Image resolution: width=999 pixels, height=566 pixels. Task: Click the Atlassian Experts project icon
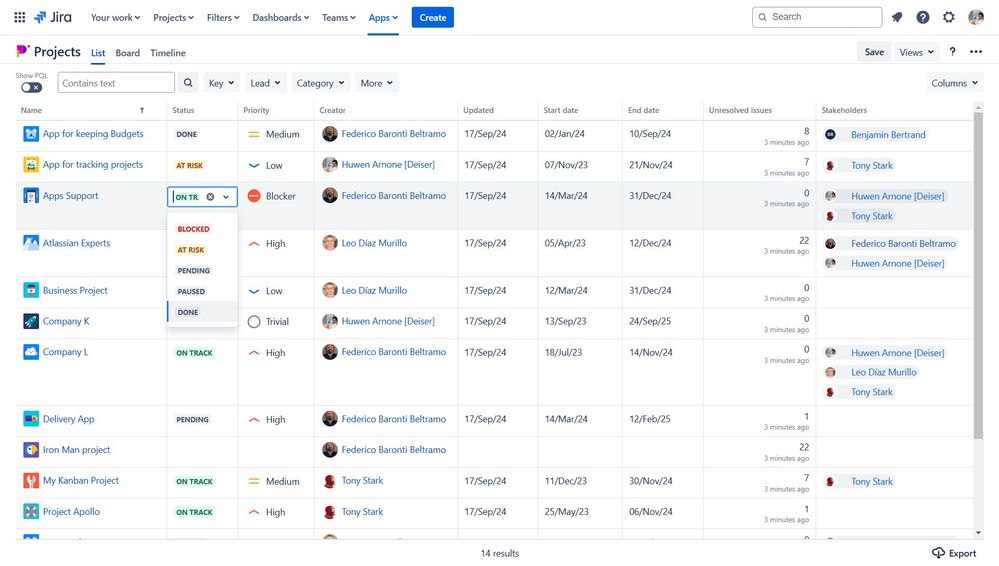click(x=31, y=243)
